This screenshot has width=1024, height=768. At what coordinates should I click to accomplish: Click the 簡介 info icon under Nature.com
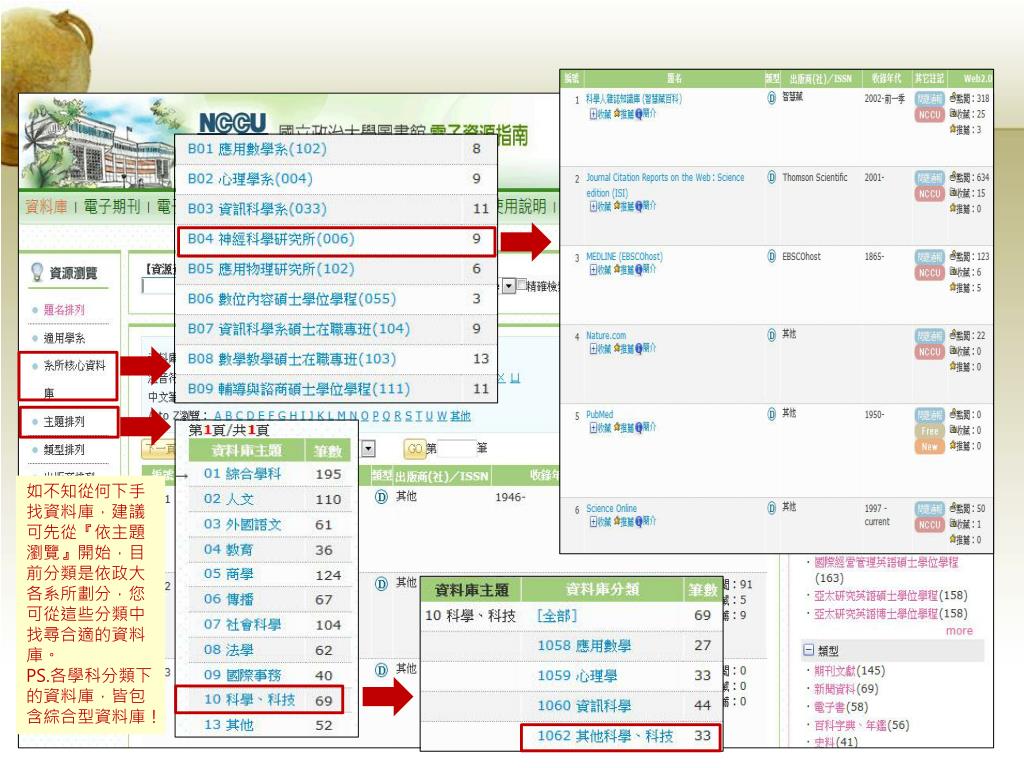(638, 349)
